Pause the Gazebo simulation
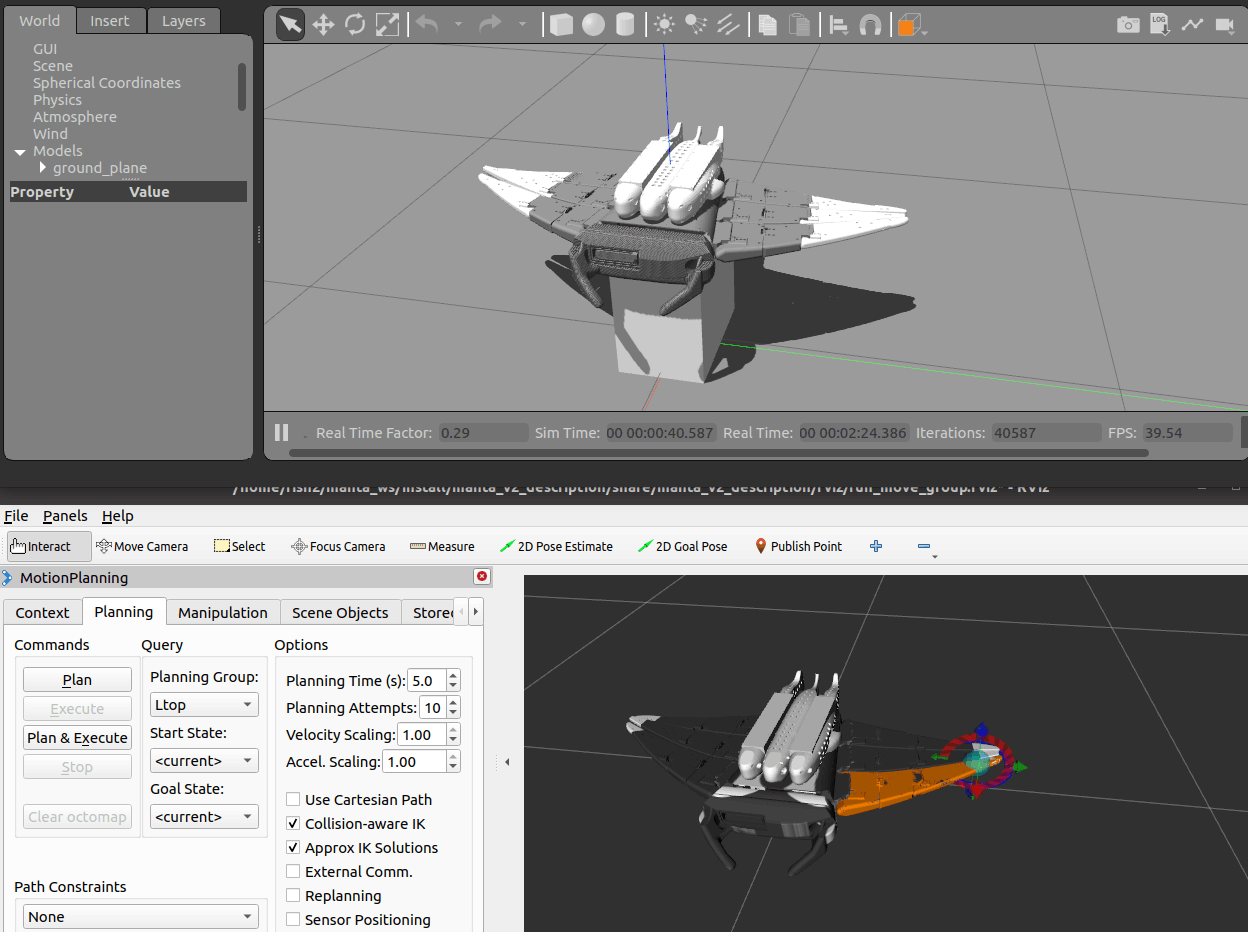This screenshot has height=932, width=1248. click(x=282, y=433)
